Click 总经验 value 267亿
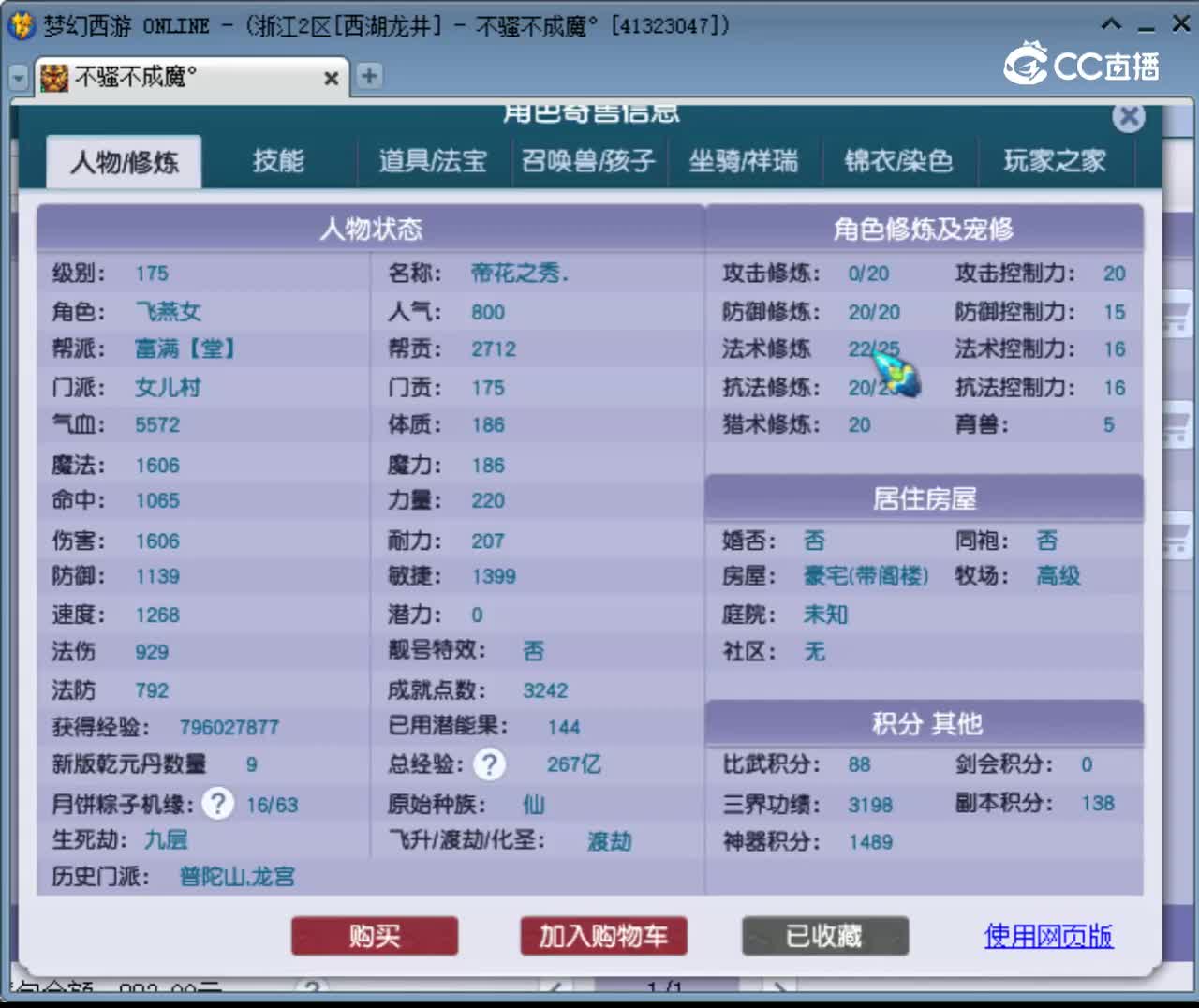 [574, 764]
